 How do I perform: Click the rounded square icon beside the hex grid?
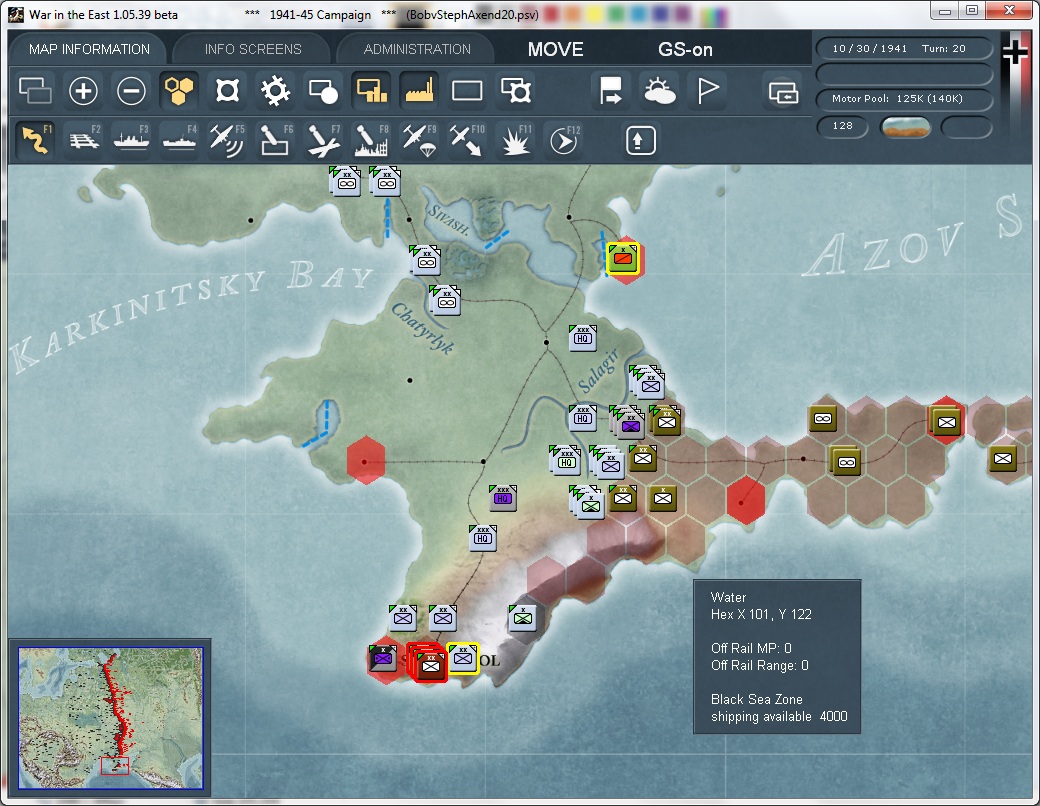click(228, 91)
